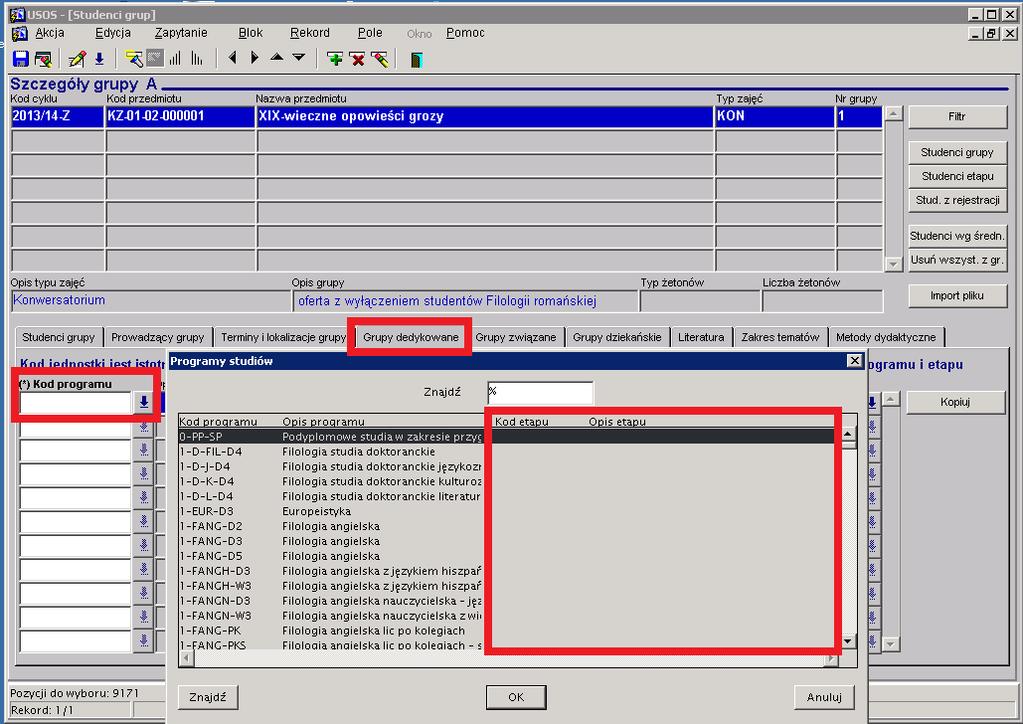Click the Kopiuj button
The height and width of the screenshot is (724, 1023).
point(955,402)
